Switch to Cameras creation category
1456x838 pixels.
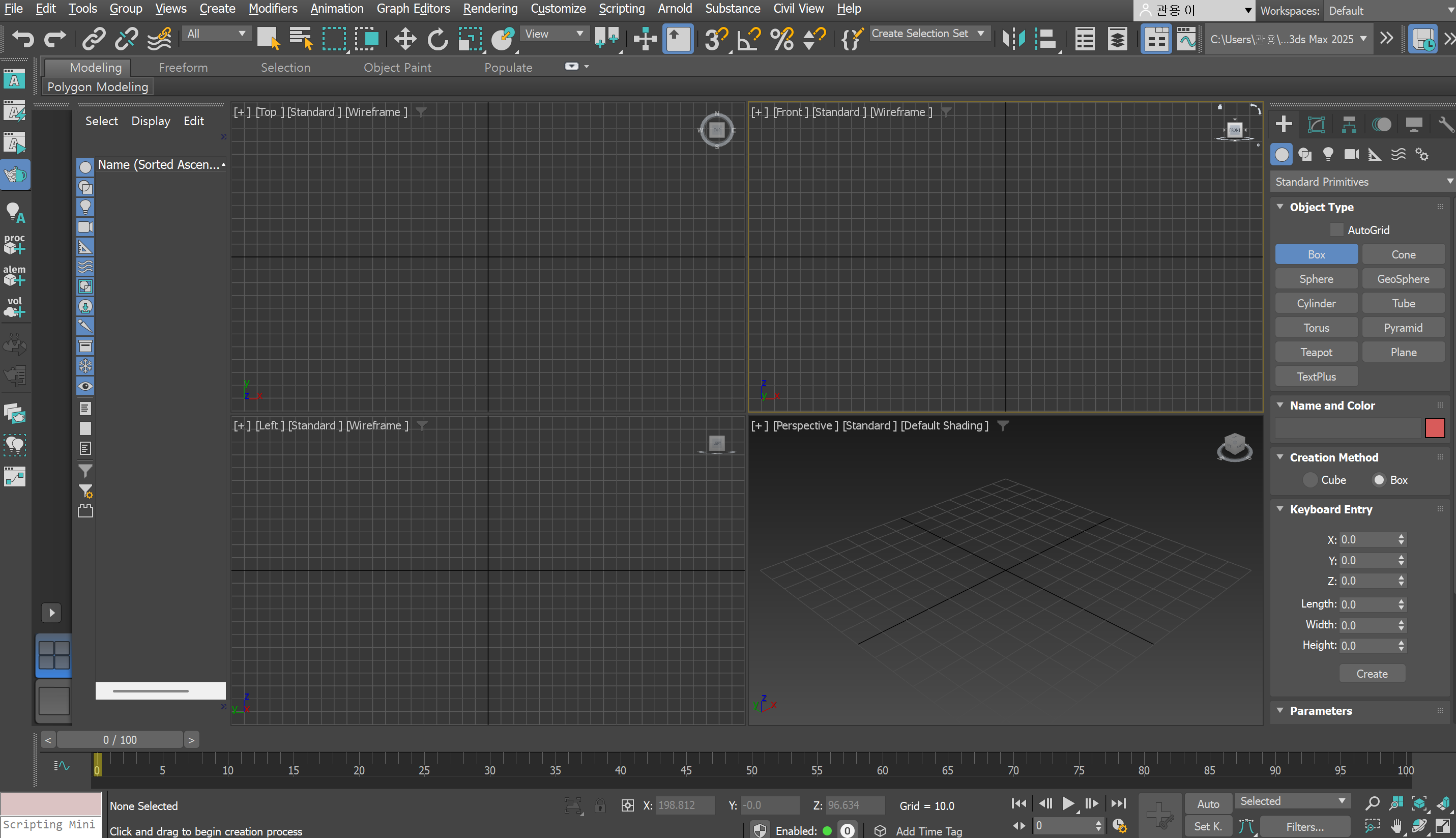1351,154
